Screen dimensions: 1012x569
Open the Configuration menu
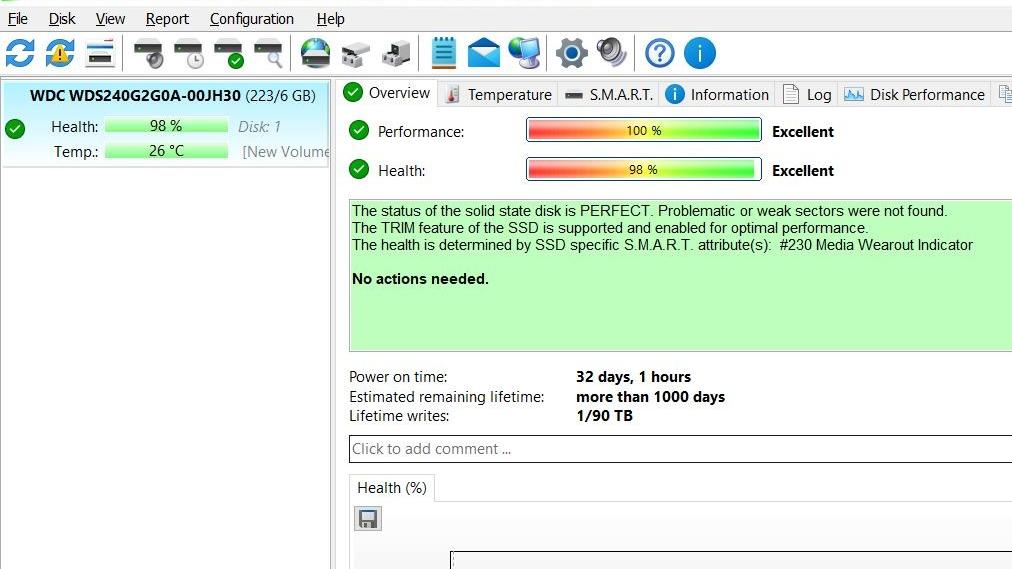click(x=251, y=19)
